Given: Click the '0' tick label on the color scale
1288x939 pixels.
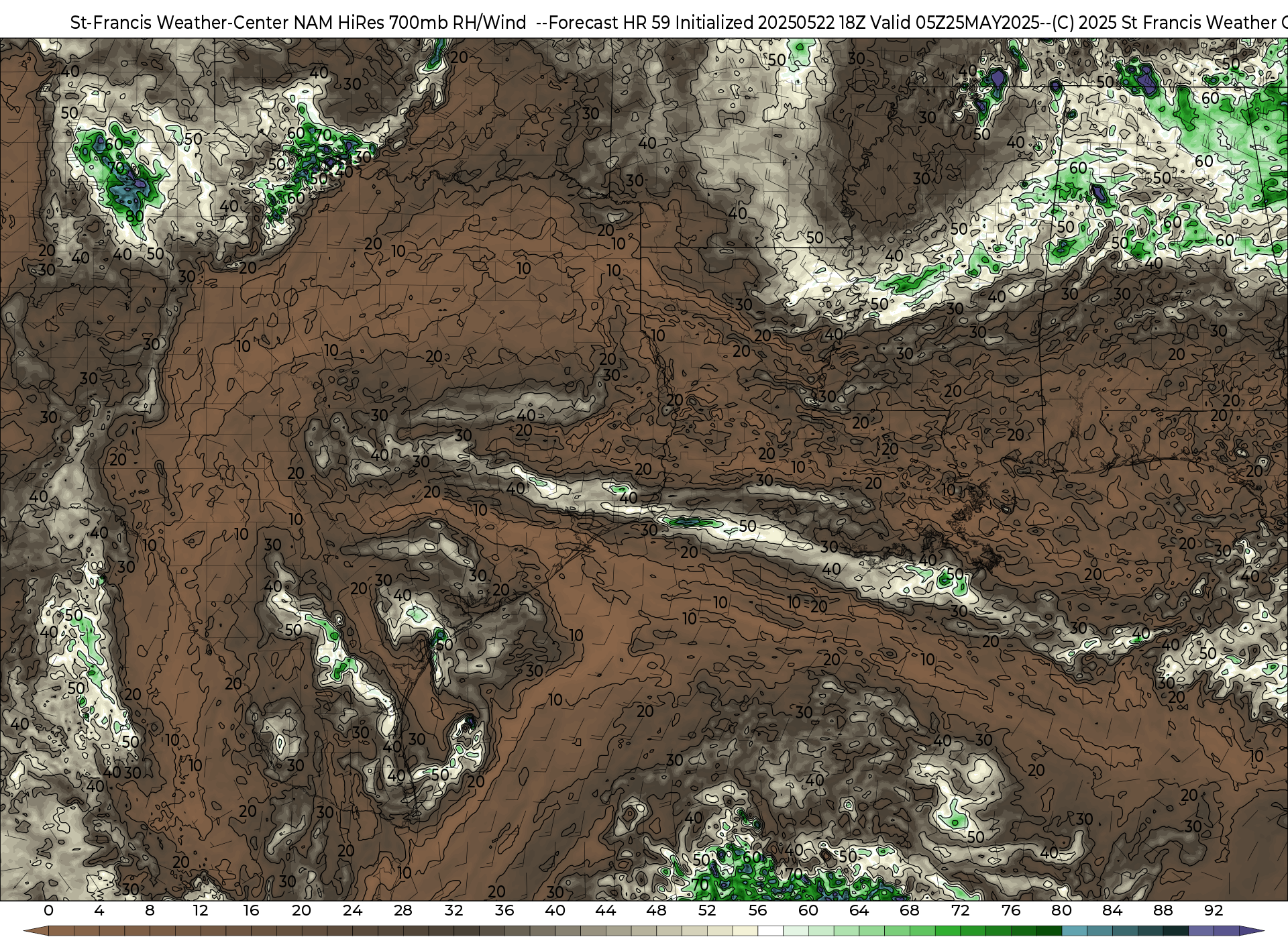Looking at the screenshot, I should tap(48, 910).
